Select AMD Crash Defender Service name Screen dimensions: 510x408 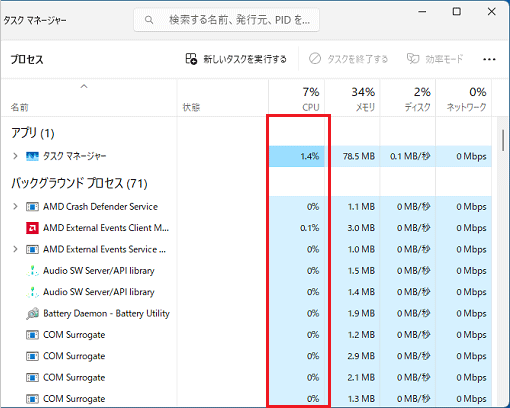click(100, 207)
